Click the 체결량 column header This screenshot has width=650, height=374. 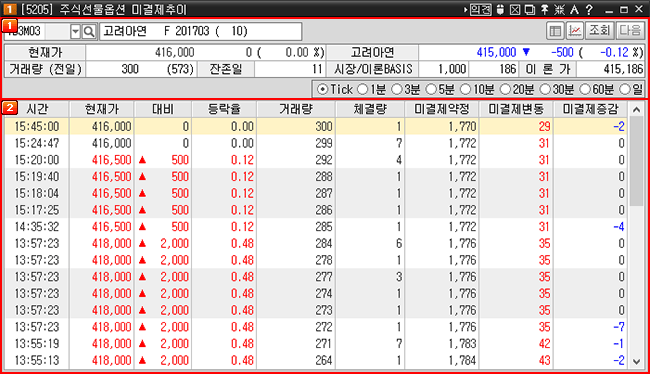point(370,109)
